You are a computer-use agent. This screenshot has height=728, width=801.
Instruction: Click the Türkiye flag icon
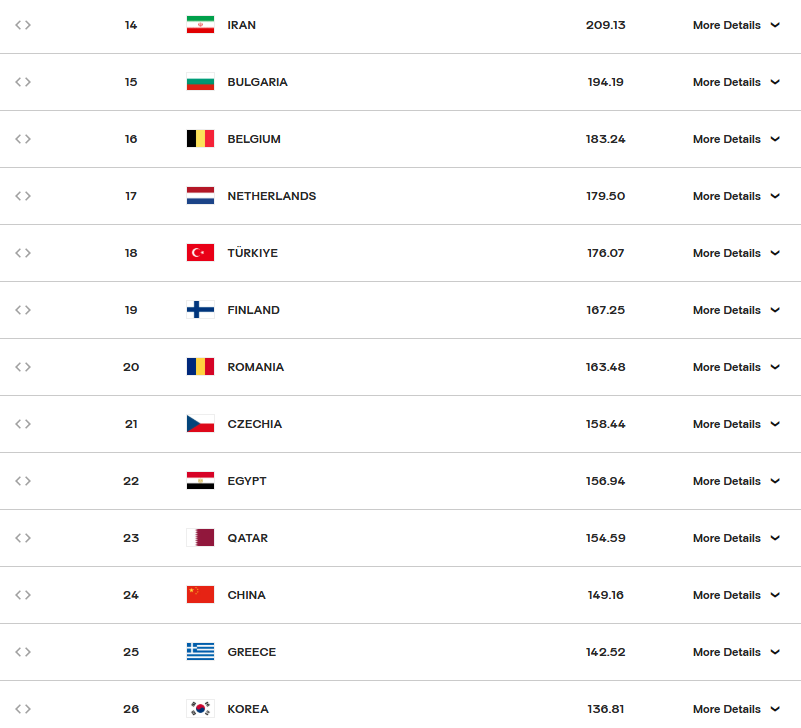[x=200, y=253]
